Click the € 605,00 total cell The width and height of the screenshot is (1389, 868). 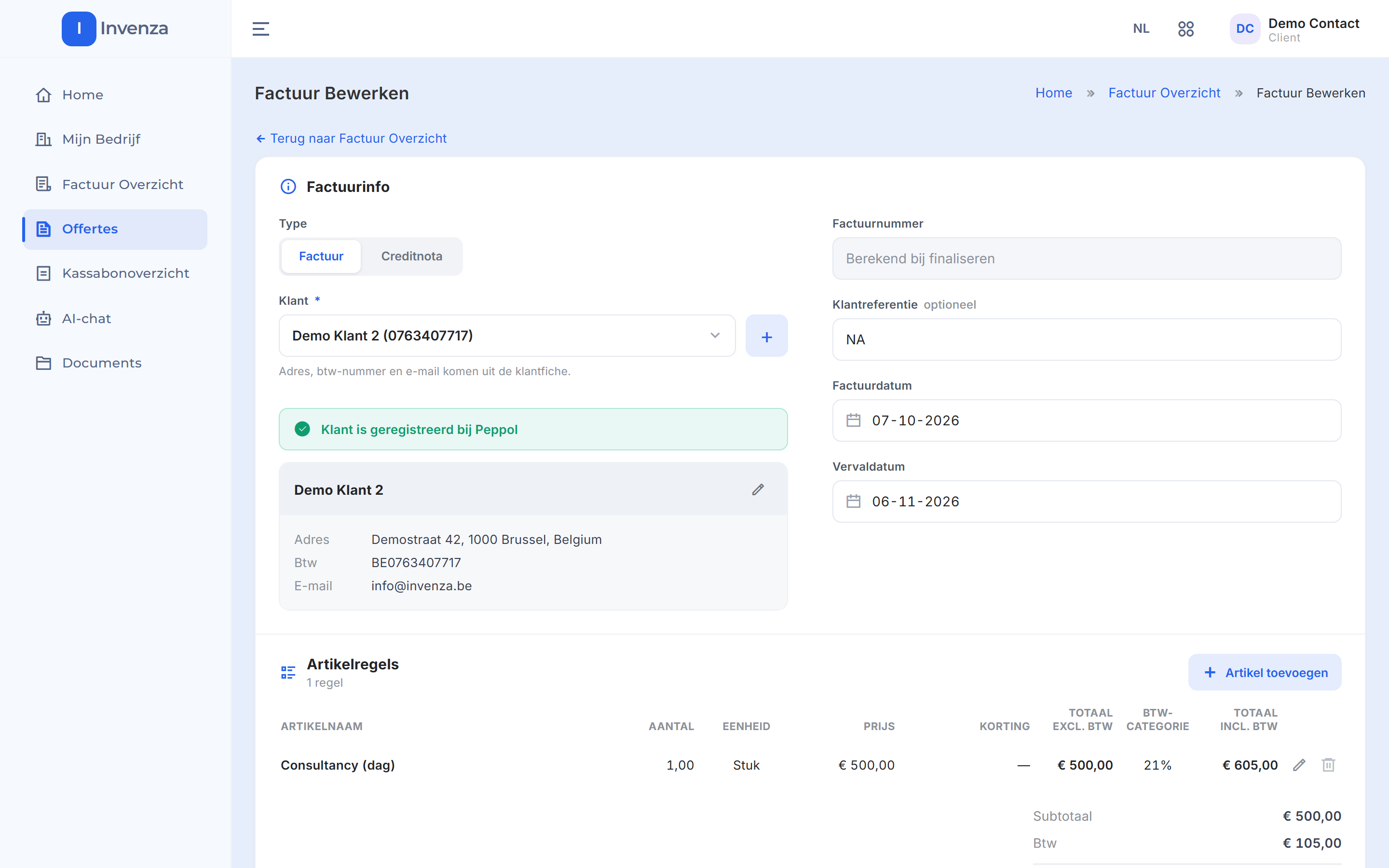pyautogui.click(x=1250, y=765)
